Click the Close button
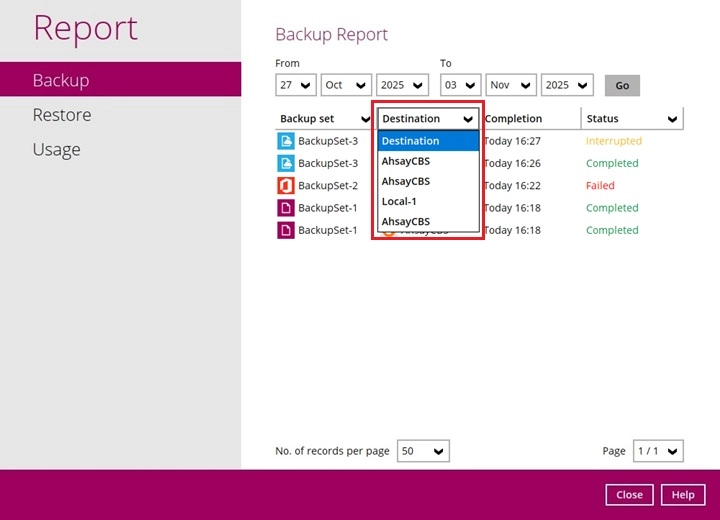This screenshot has width=720, height=520. 629,495
